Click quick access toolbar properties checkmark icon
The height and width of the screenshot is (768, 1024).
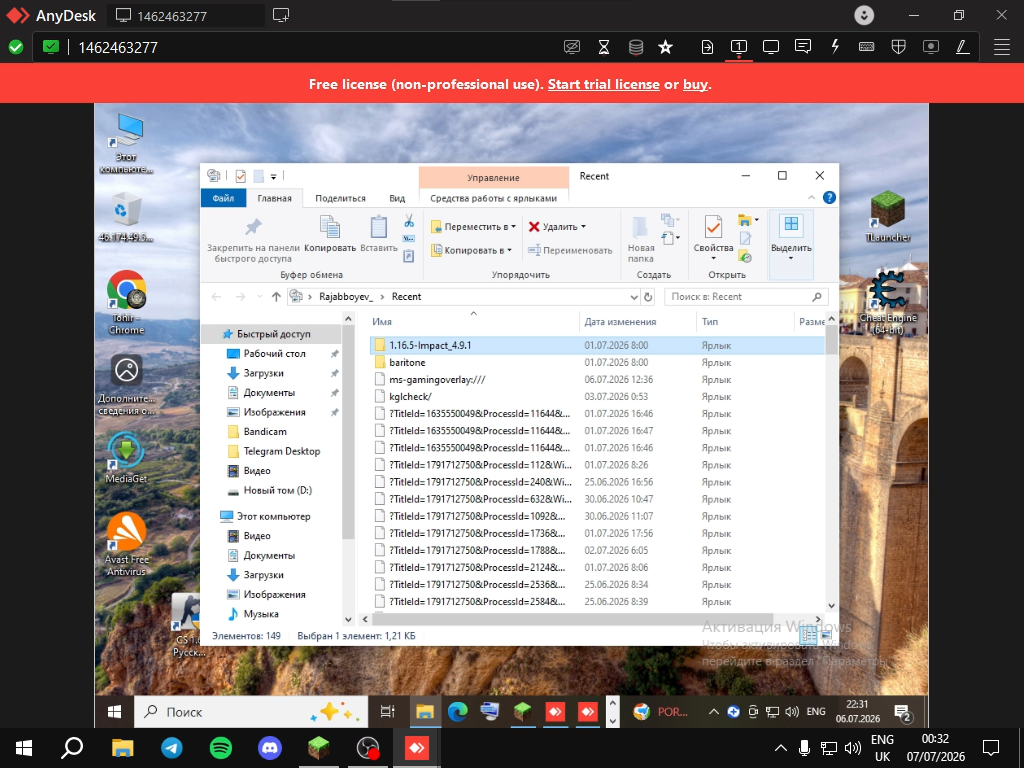(x=240, y=176)
